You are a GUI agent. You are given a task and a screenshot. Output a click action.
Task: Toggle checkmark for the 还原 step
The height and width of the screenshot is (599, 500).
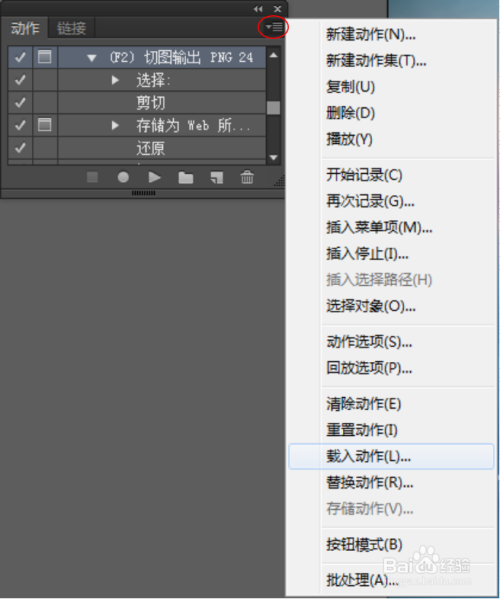tap(20, 147)
